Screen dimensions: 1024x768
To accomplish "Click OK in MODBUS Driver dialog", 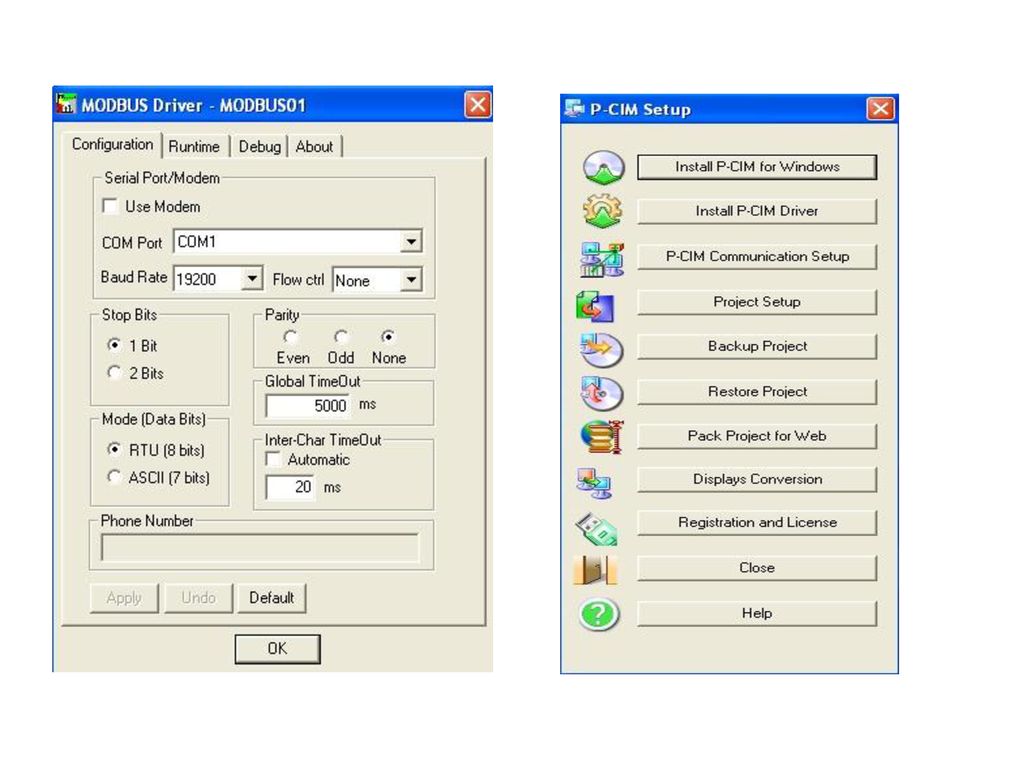I will [278, 648].
